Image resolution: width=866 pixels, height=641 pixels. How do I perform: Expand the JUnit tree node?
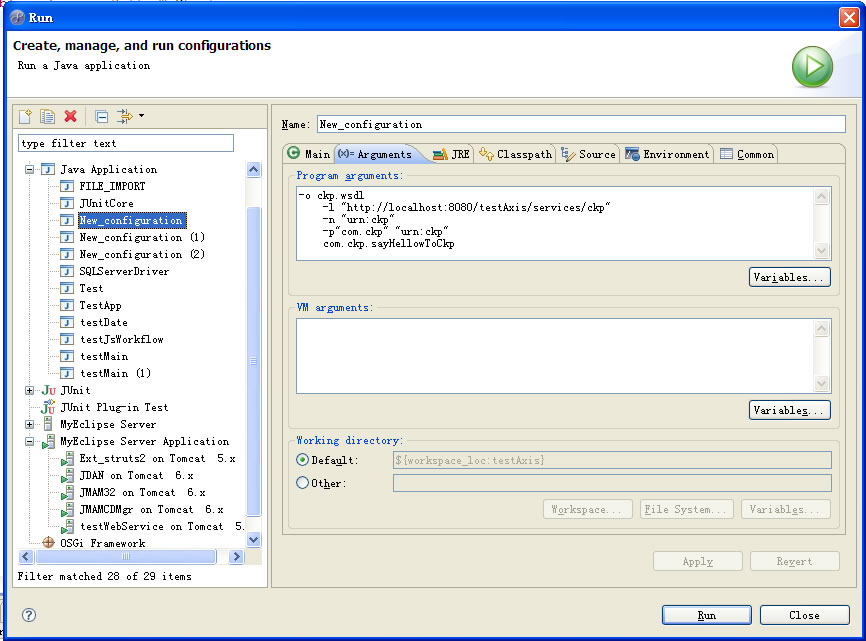pos(29,390)
